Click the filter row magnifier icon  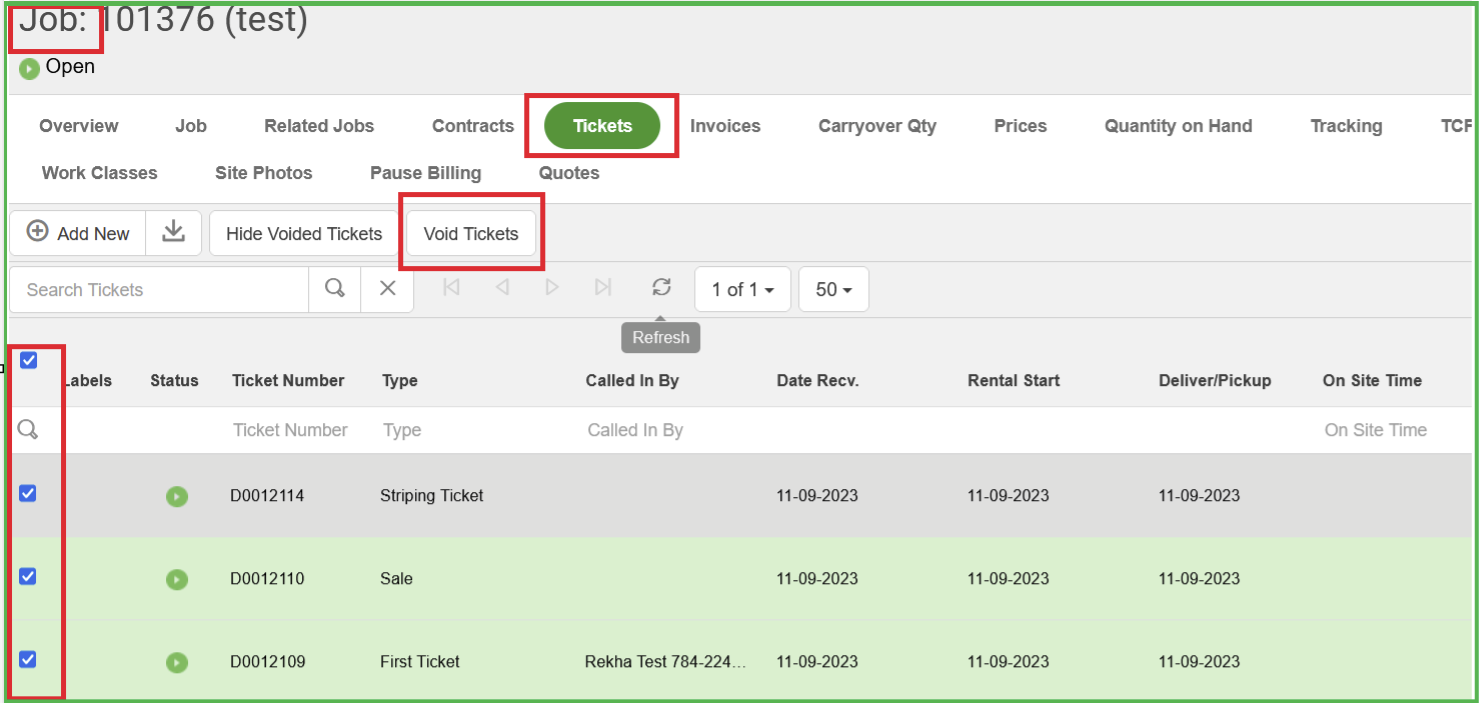(28, 430)
